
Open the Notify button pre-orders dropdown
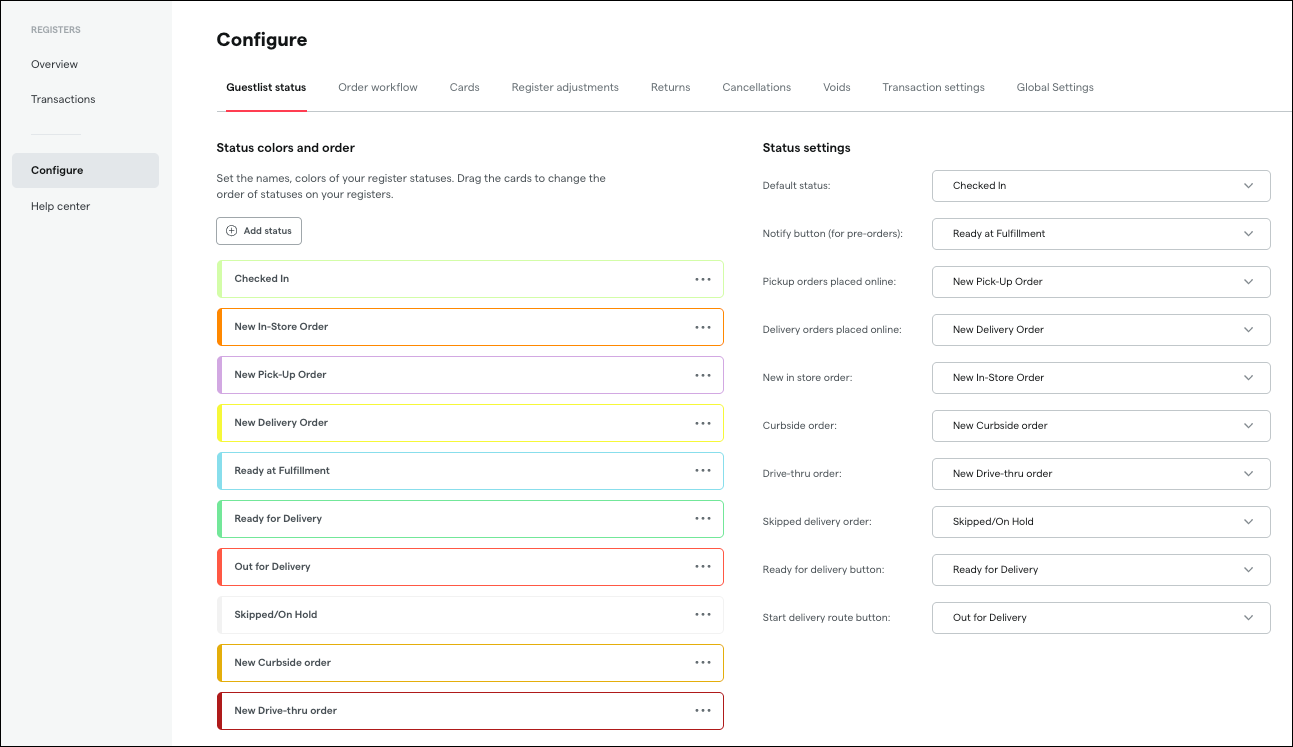coord(1100,234)
